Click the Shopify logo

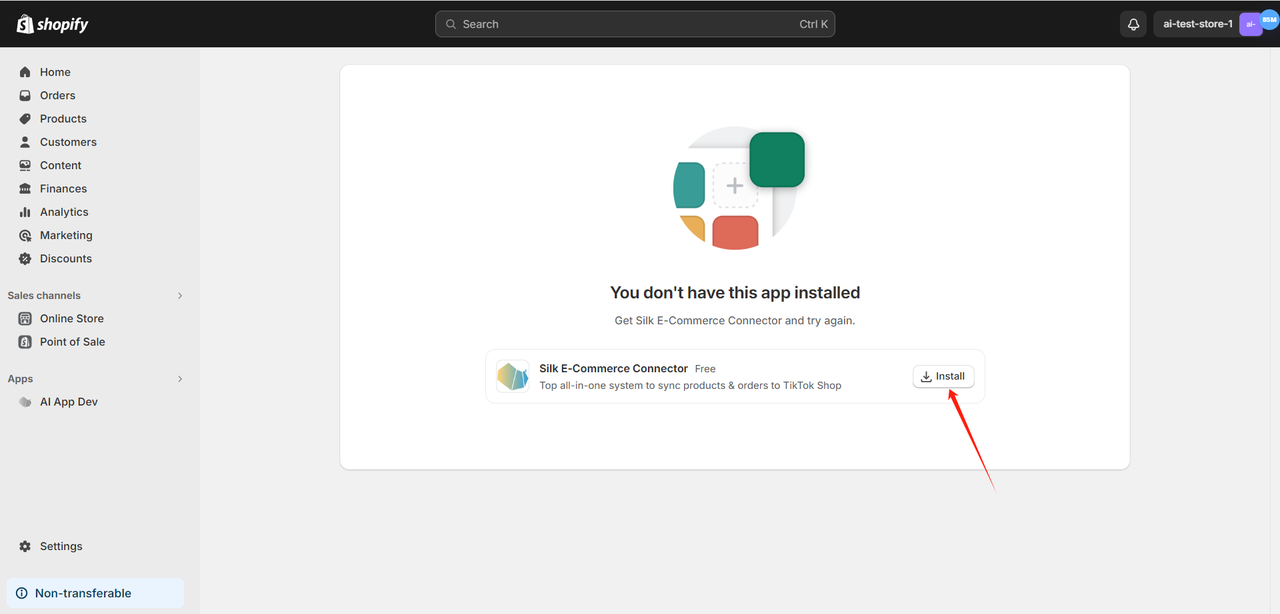click(x=52, y=24)
